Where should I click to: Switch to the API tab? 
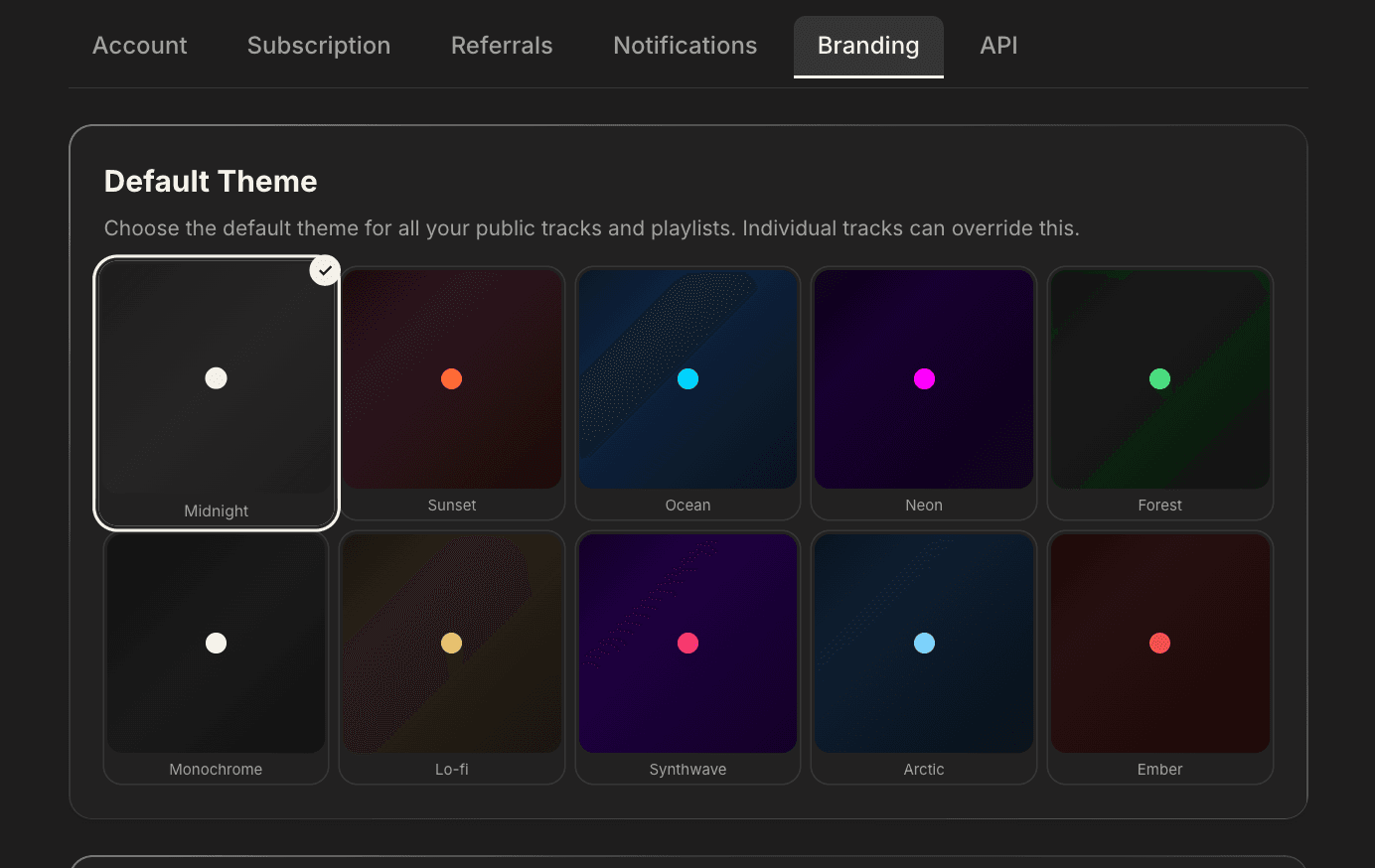pyautogui.click(x=997, y=45)
